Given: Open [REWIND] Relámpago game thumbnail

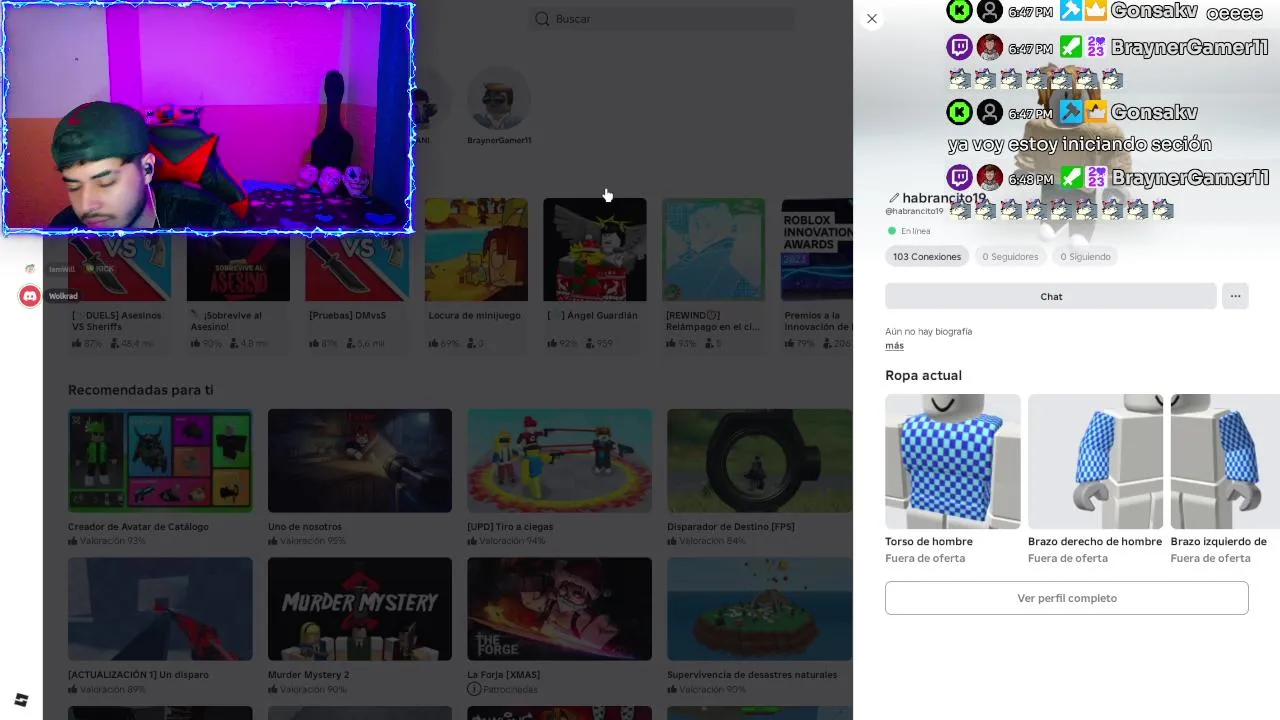Looking at the screenshot, I should 713,250.
